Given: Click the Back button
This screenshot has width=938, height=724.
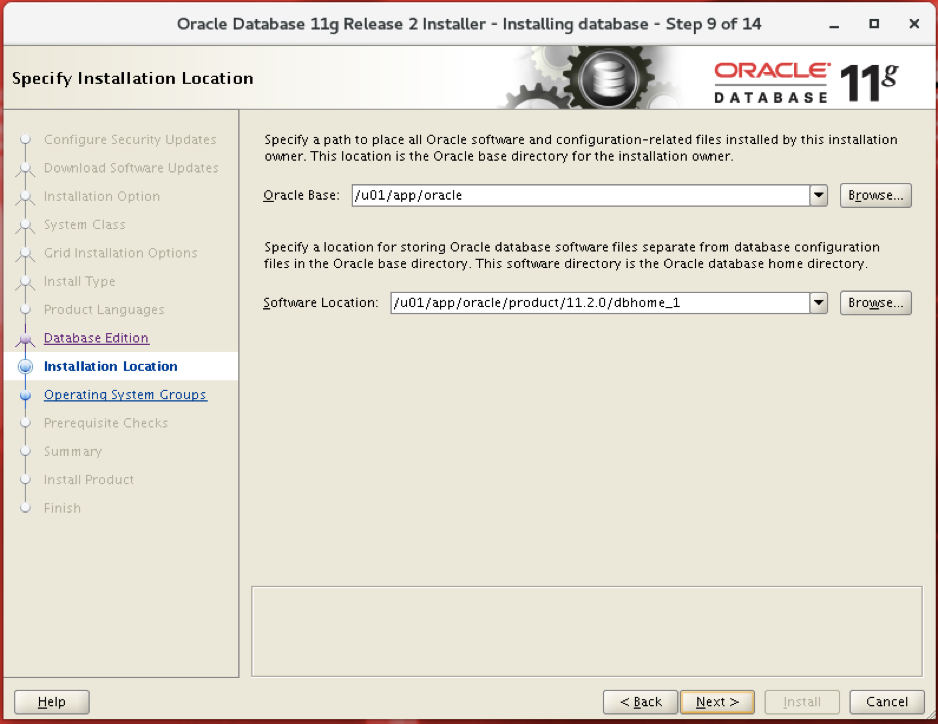Looking at the screenshot, I should click(x=639, y=701).
